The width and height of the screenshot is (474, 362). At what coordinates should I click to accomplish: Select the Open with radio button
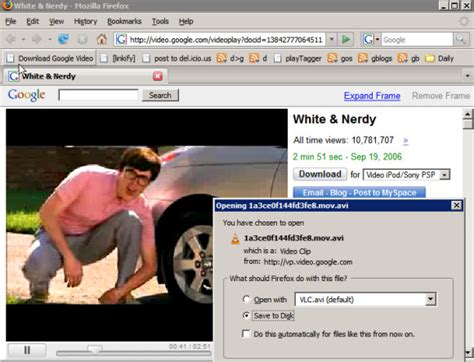pyautogui.click(x=246, y=299)
